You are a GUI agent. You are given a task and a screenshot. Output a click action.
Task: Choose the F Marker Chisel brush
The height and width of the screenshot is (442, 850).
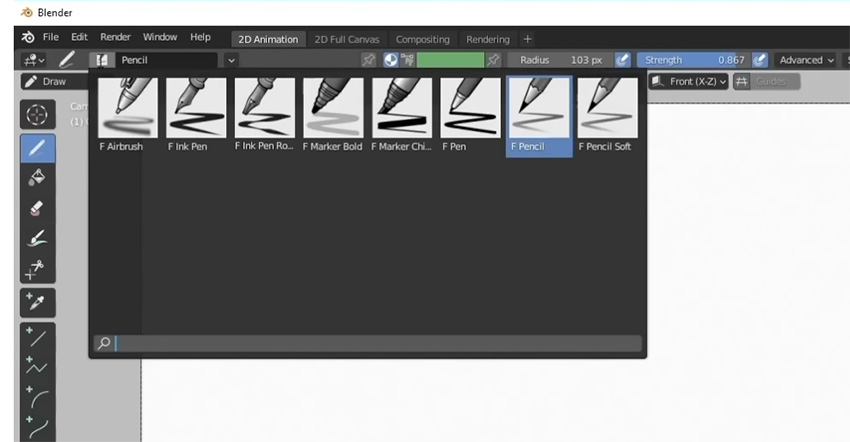[x=402, y=115]
